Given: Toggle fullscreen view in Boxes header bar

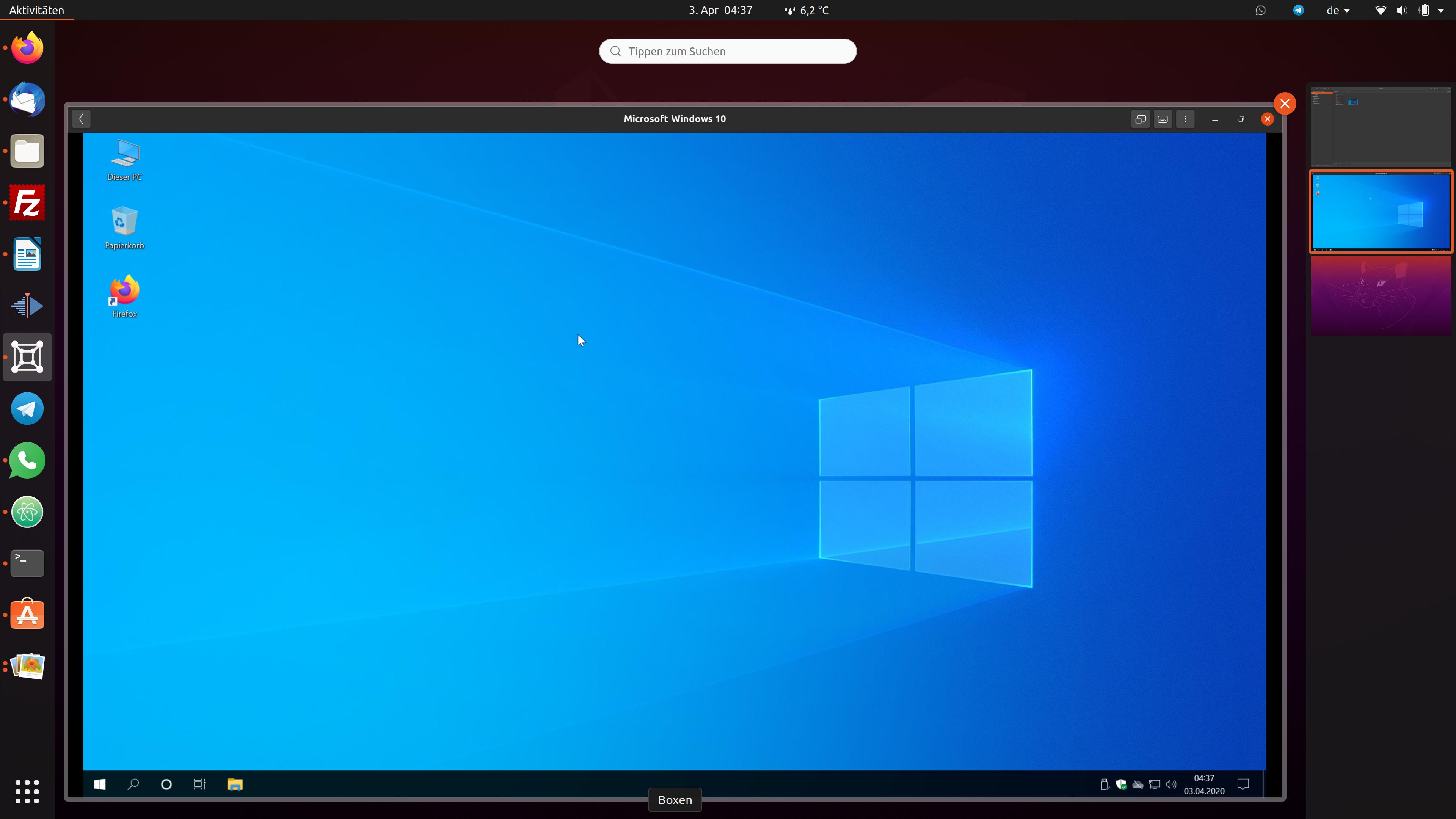Looking at the screenshot, I should (x=1141, y=119).
